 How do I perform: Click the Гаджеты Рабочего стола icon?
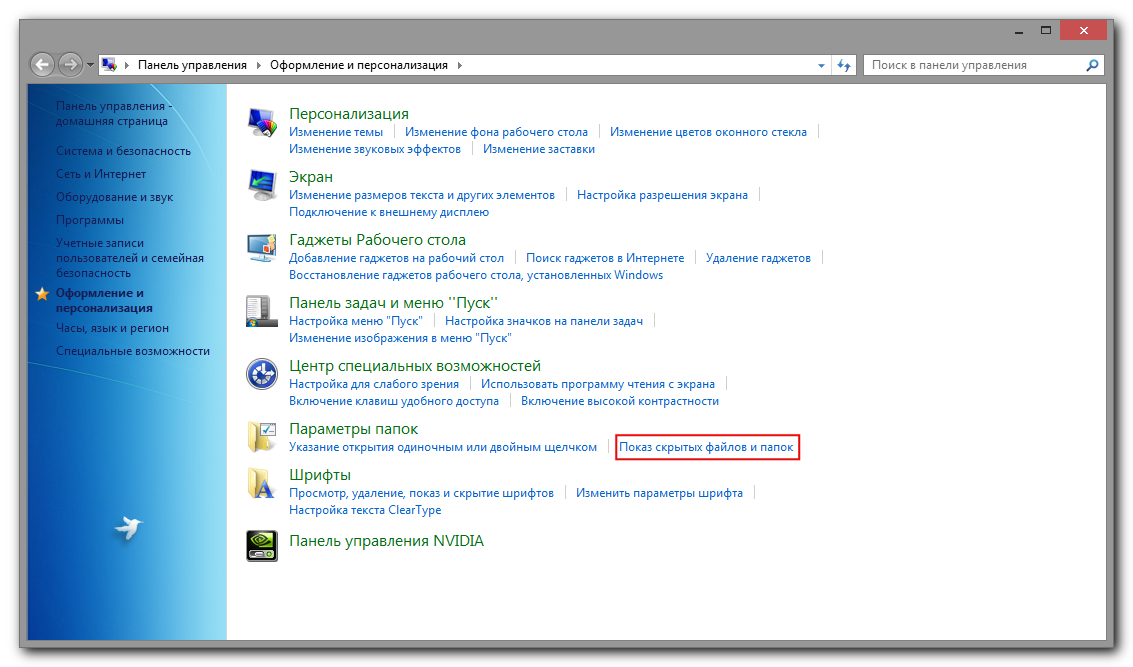click(262, 248)
